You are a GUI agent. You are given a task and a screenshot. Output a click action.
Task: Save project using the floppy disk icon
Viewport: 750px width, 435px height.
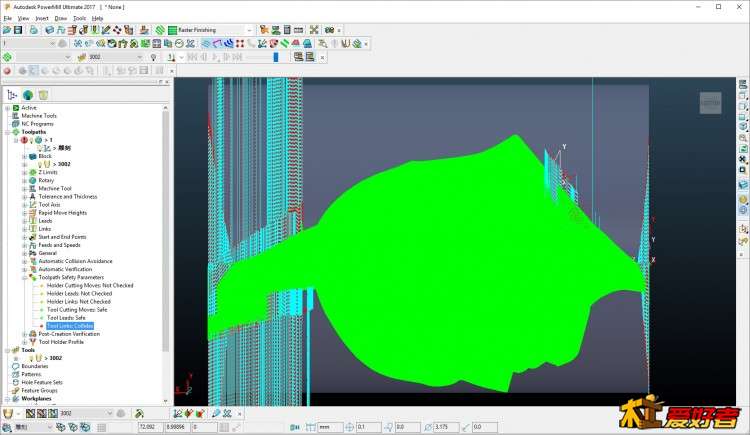point(18,30)
